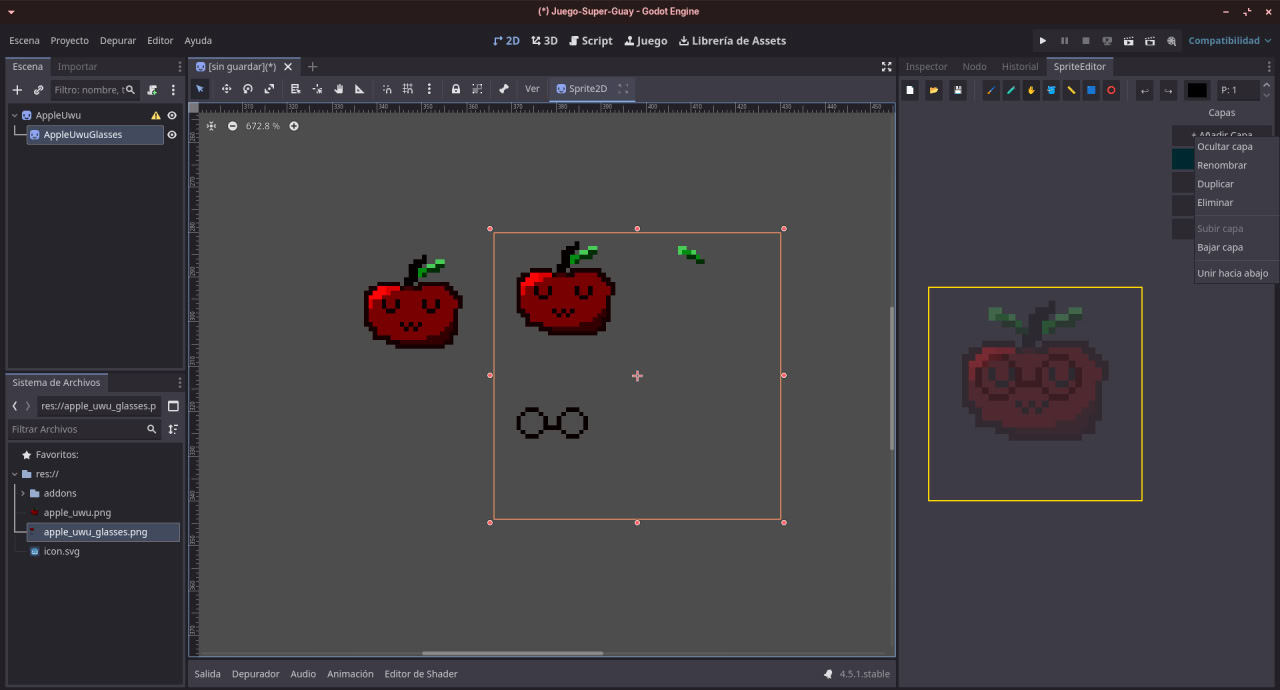Click the Script workspace button

590,41
